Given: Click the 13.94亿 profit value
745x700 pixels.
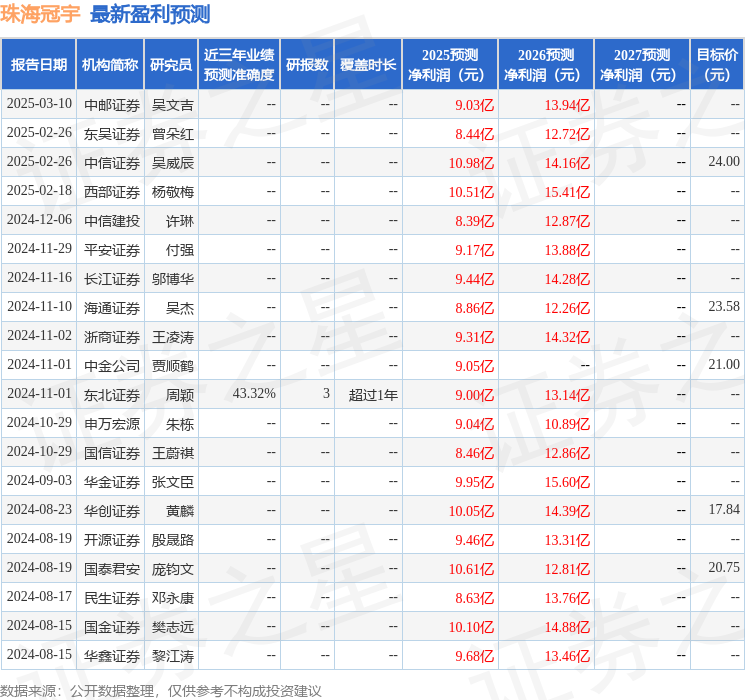Looking at the screenshot, I should (x=567, y=105).
